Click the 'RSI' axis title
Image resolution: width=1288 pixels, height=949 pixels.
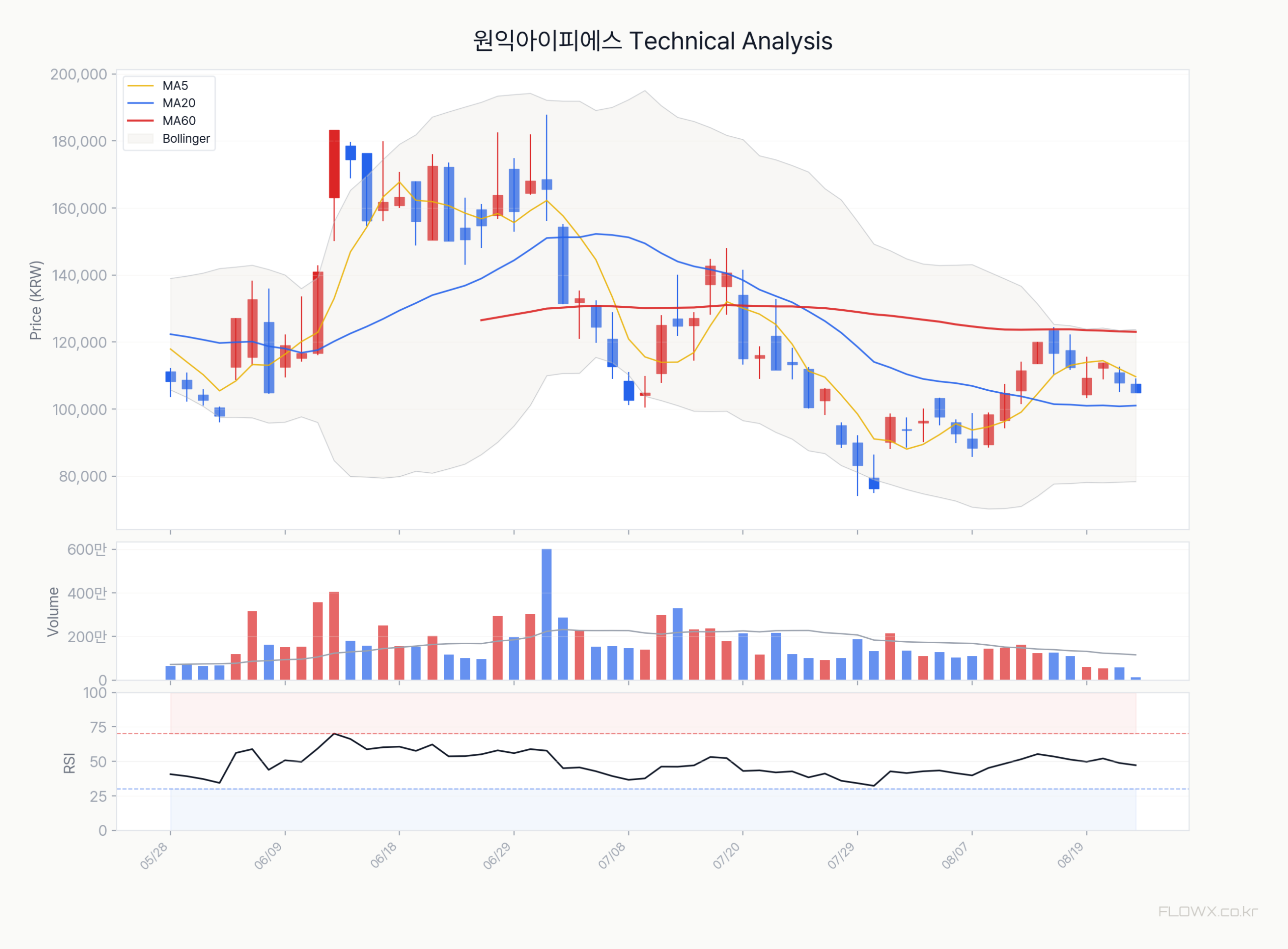(69, 763)
